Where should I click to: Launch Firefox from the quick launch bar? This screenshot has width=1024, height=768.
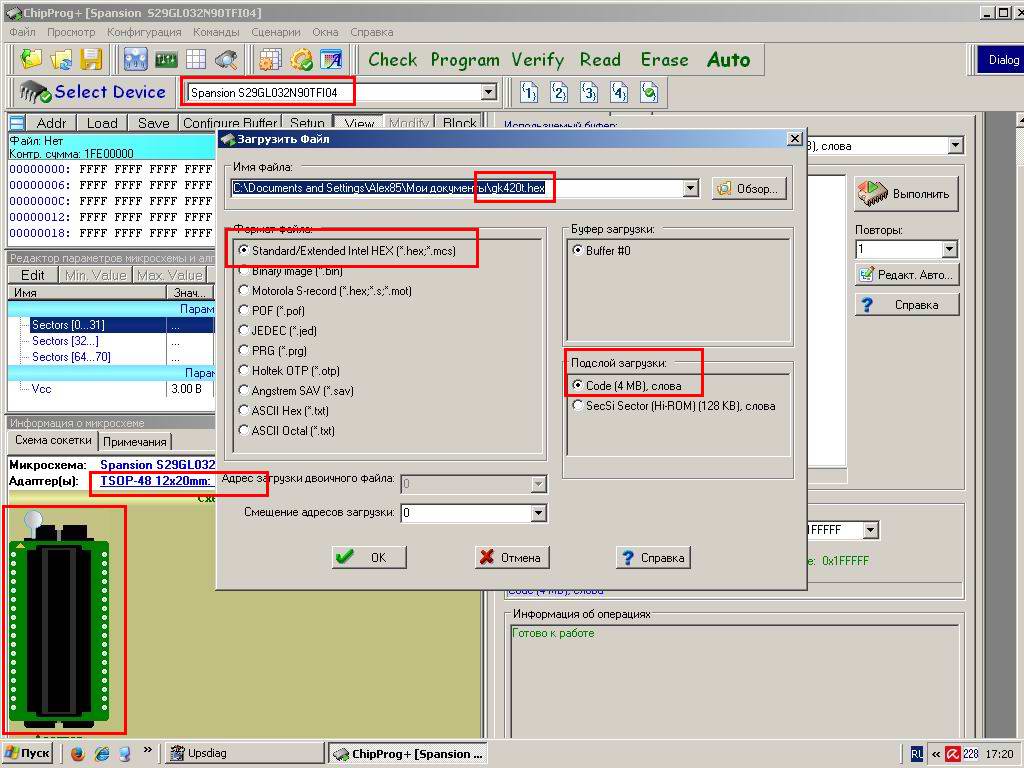point(77,754)
